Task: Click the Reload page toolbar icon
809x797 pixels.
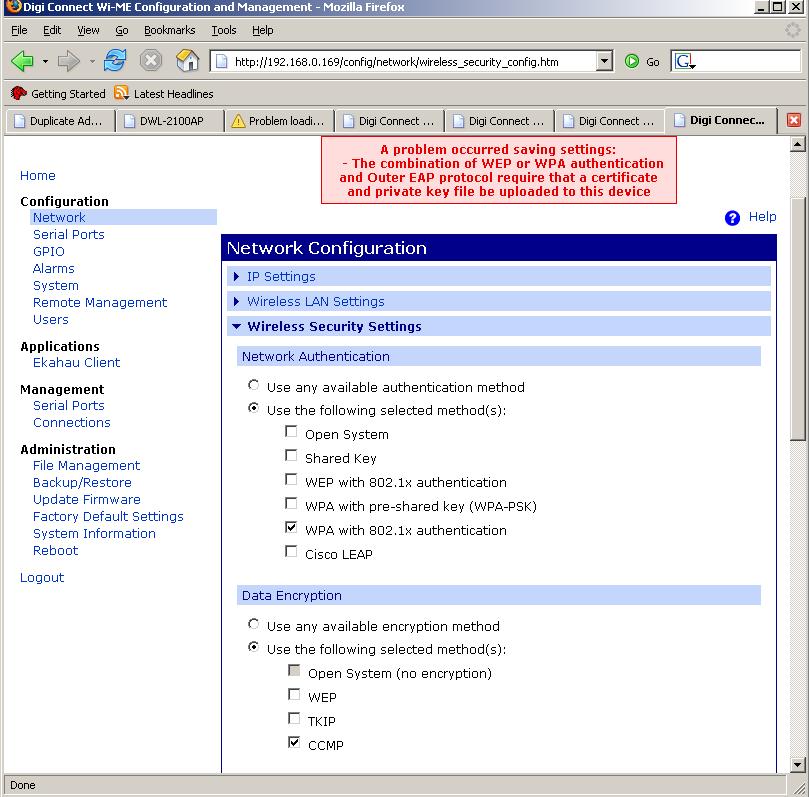Action: point(115,61)
